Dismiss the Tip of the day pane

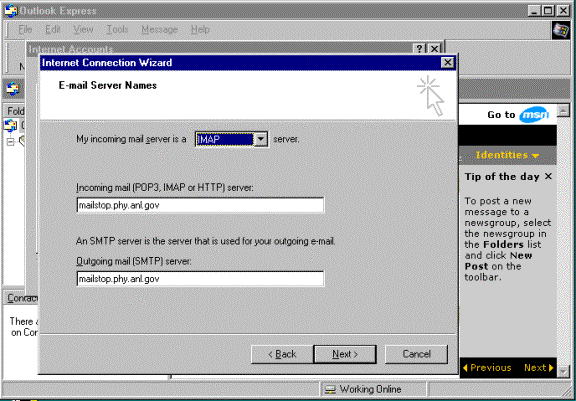tap(548, 177)
